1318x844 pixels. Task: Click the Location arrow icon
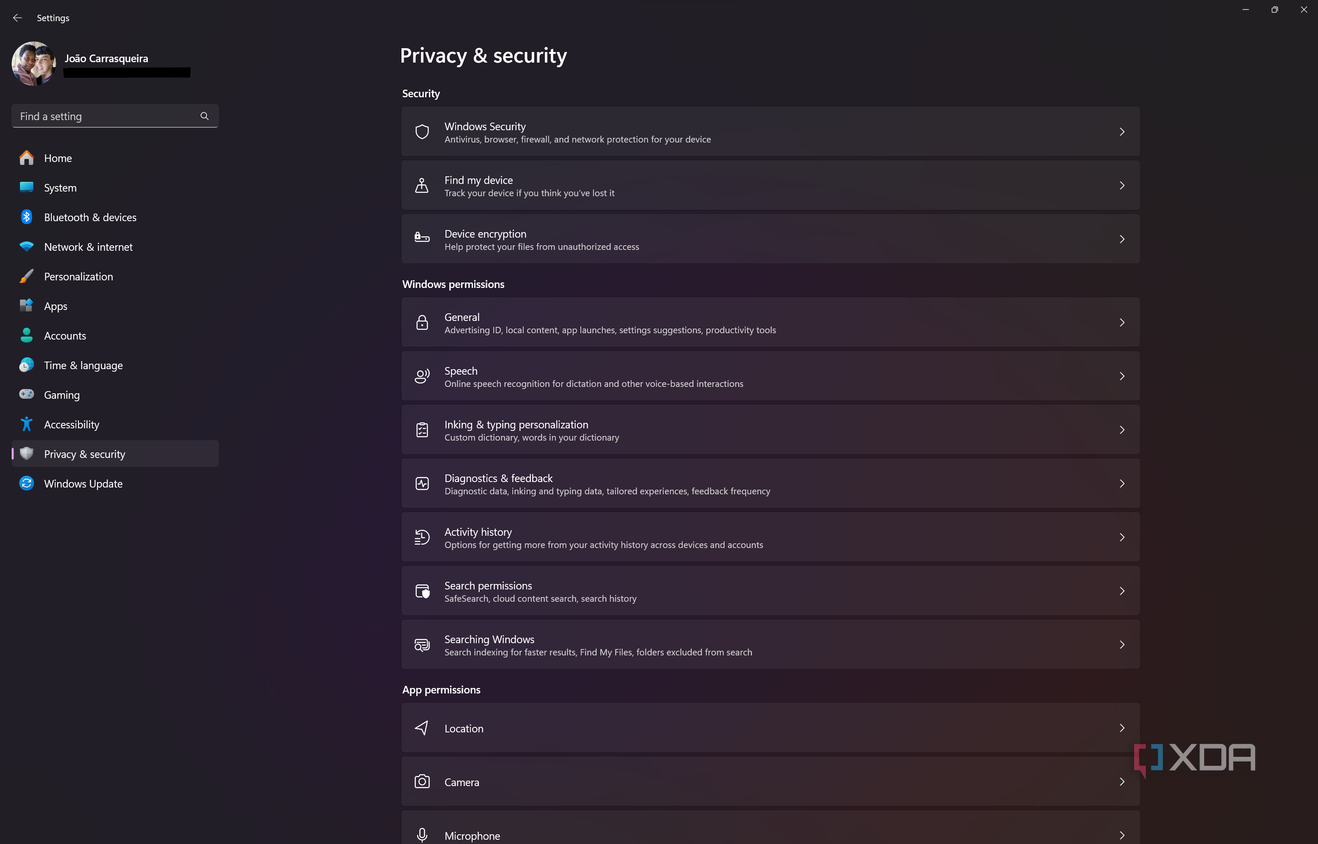point(422,728)
